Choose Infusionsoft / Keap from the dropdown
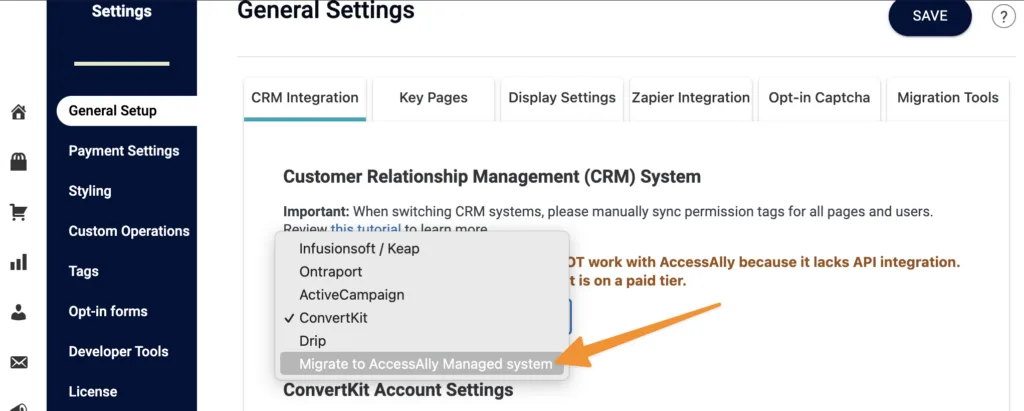 tap(421, 249)
